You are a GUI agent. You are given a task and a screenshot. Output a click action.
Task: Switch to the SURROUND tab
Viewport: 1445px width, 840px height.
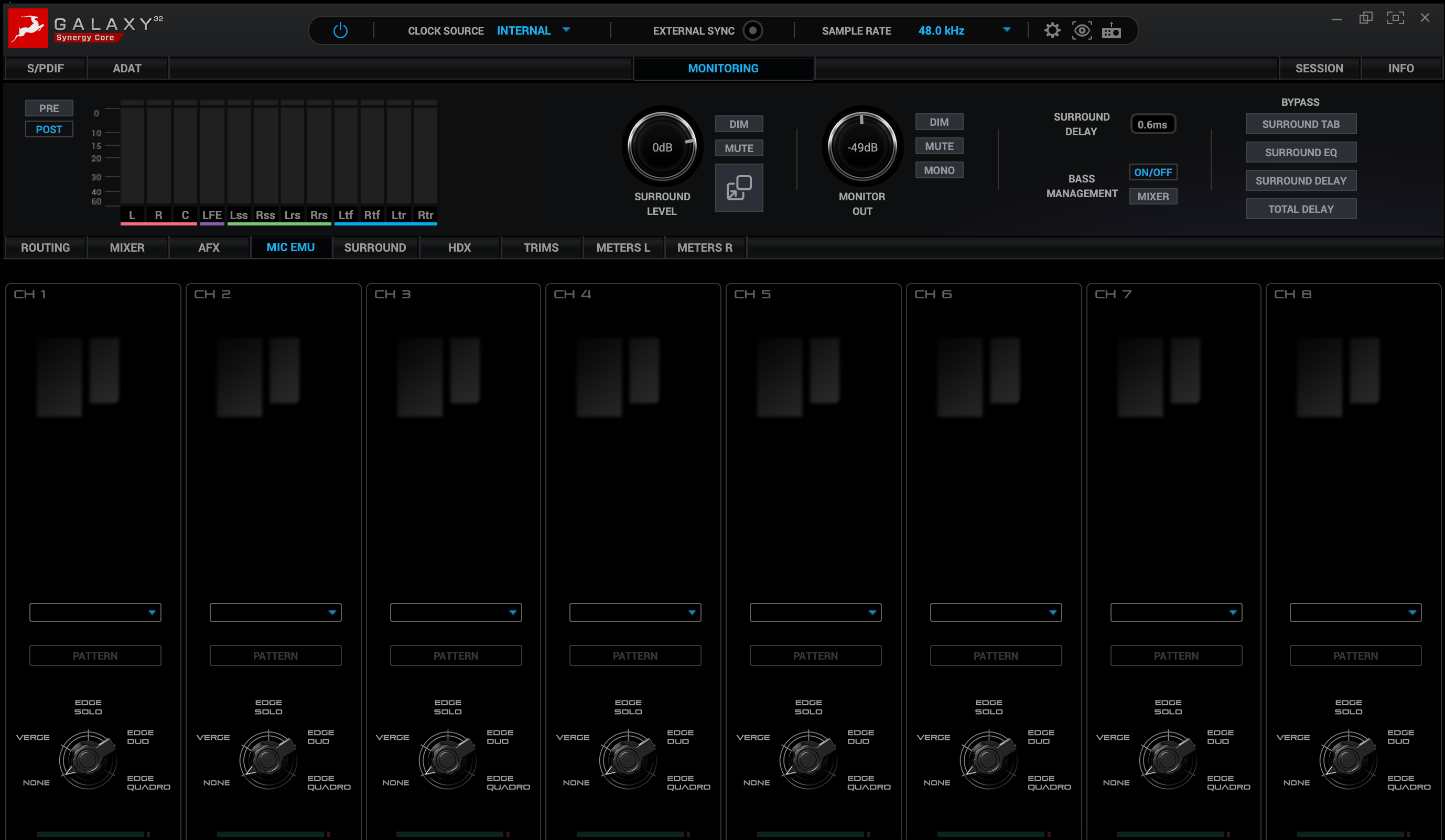(374, 247)
